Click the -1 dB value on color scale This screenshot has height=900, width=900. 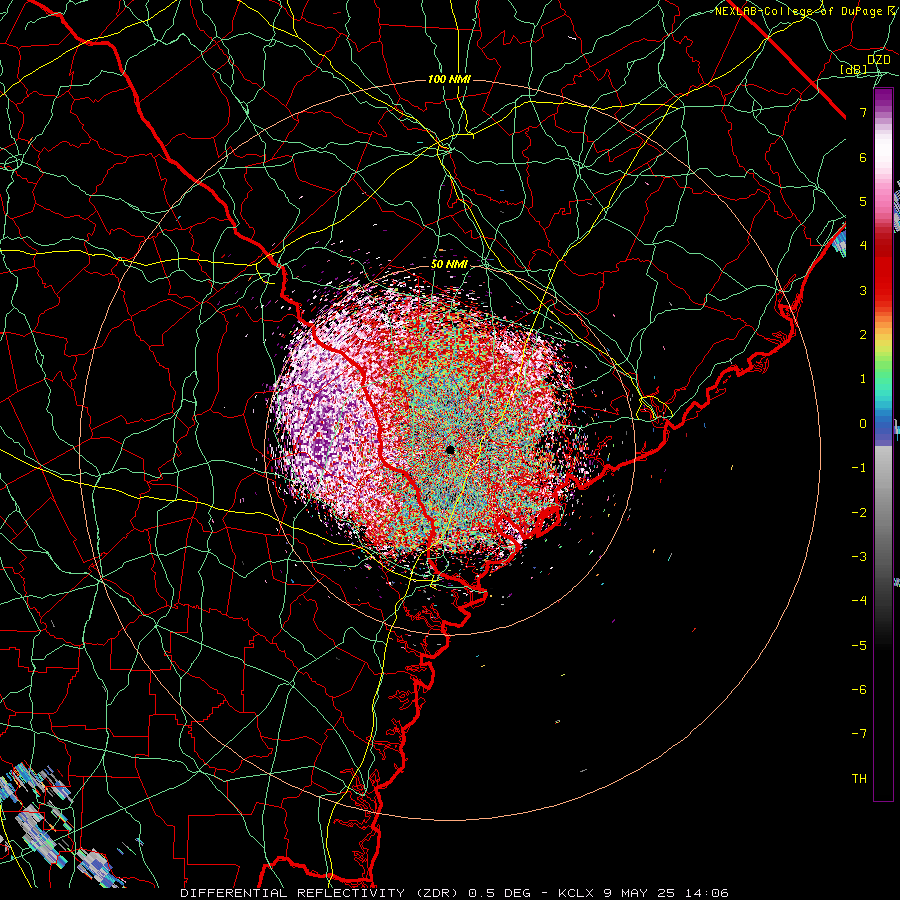[859, 468]
